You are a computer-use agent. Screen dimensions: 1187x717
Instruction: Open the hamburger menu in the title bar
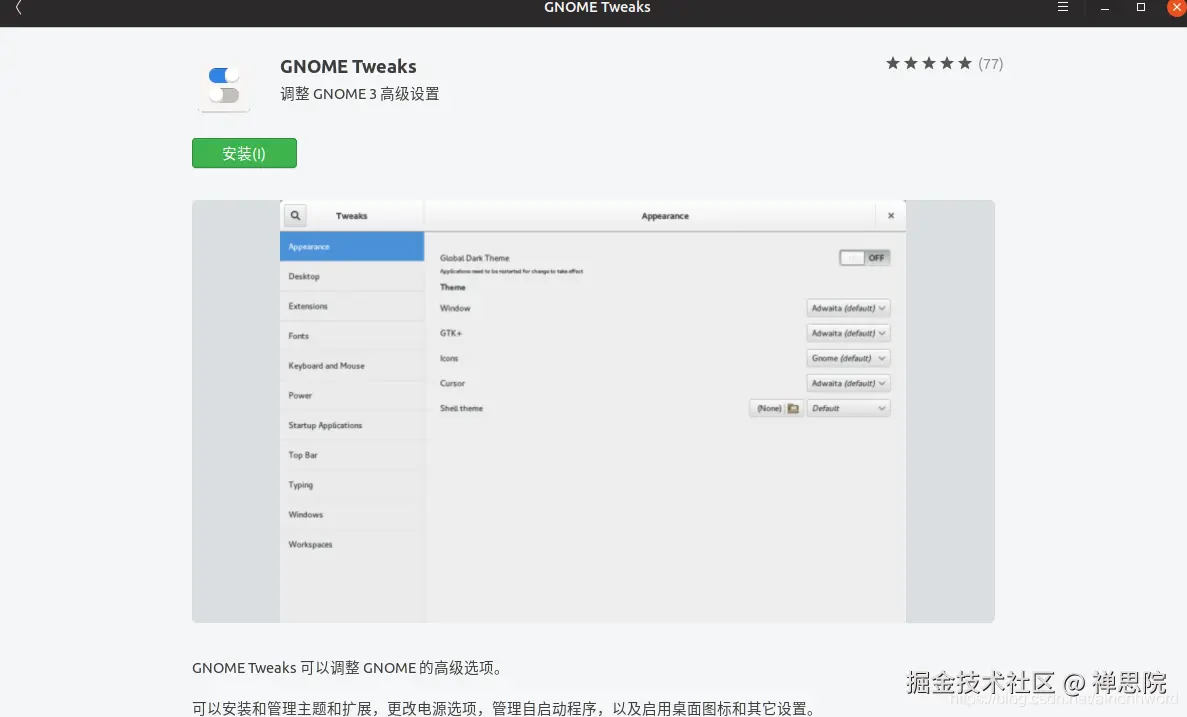pyautogui.click(x=1063, y=7)
